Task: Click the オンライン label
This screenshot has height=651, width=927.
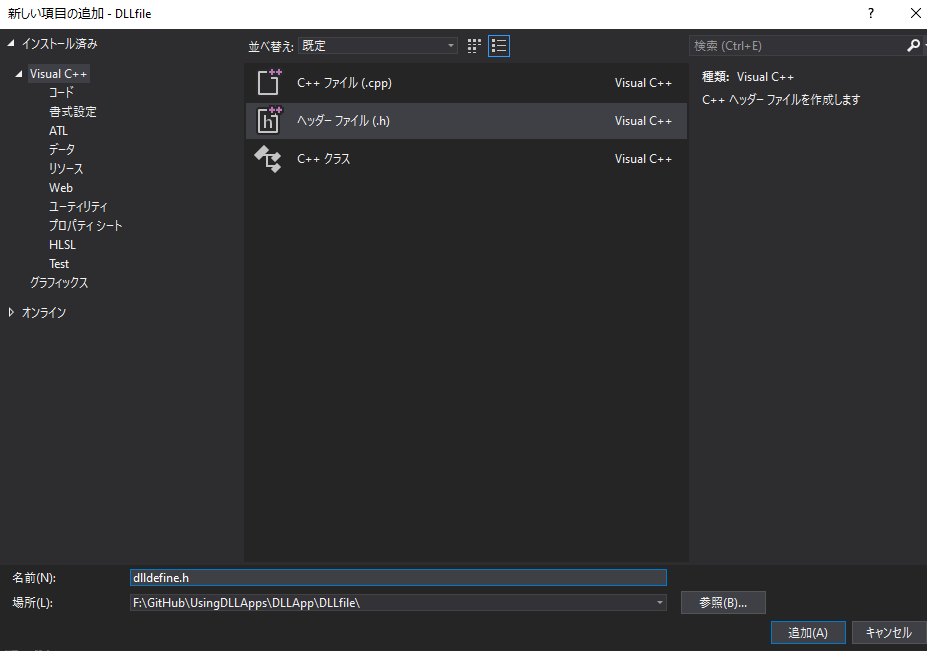Action: coord(44,312)
